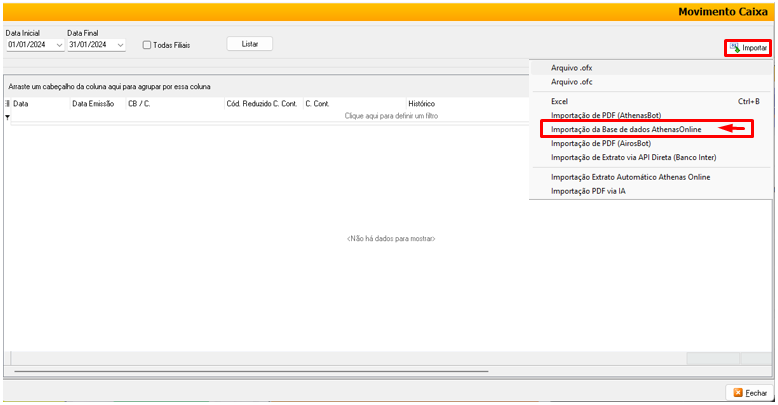Click the grid column chooser icon left of Data
Viewport: 778px width, 405px height.
[x=8, y=103]
